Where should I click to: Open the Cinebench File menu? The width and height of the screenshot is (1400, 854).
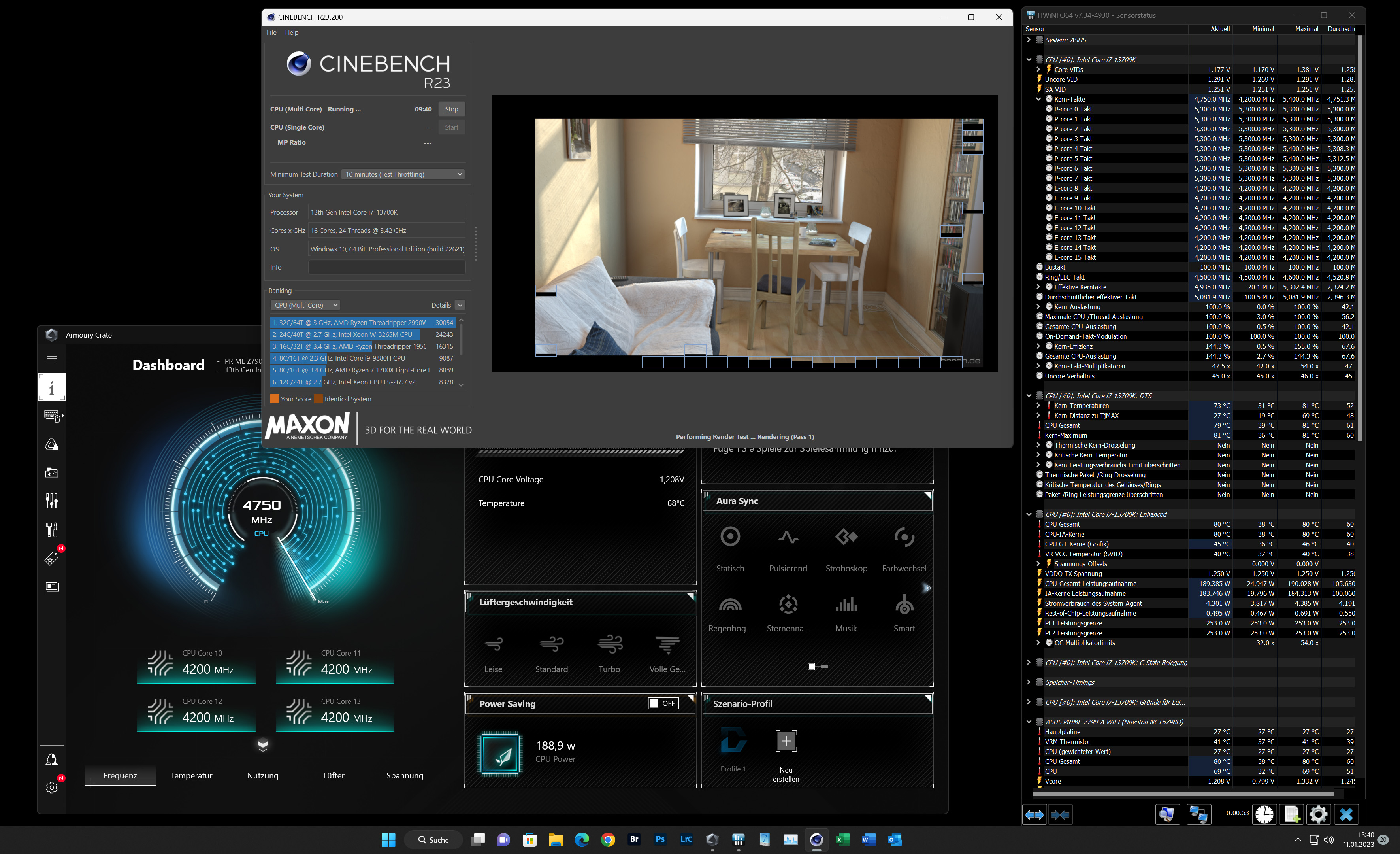[271, 32]
